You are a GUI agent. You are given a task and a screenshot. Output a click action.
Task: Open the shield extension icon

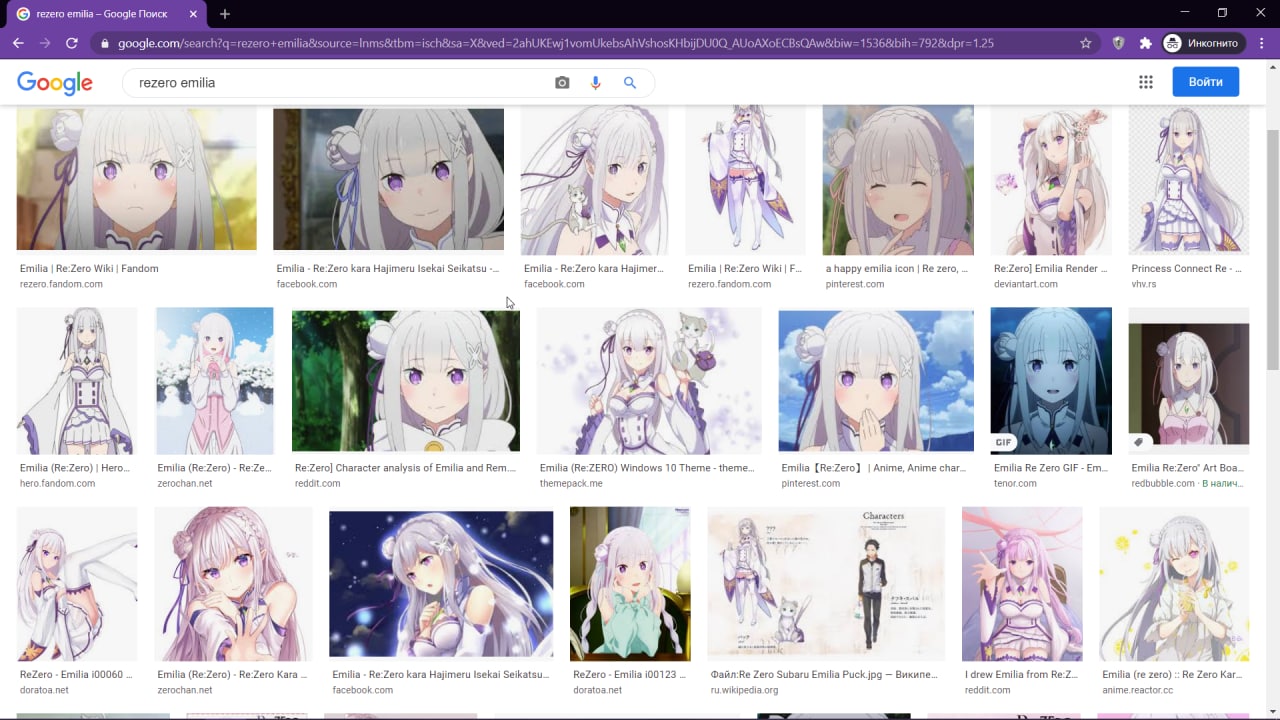pos(1120,43)
